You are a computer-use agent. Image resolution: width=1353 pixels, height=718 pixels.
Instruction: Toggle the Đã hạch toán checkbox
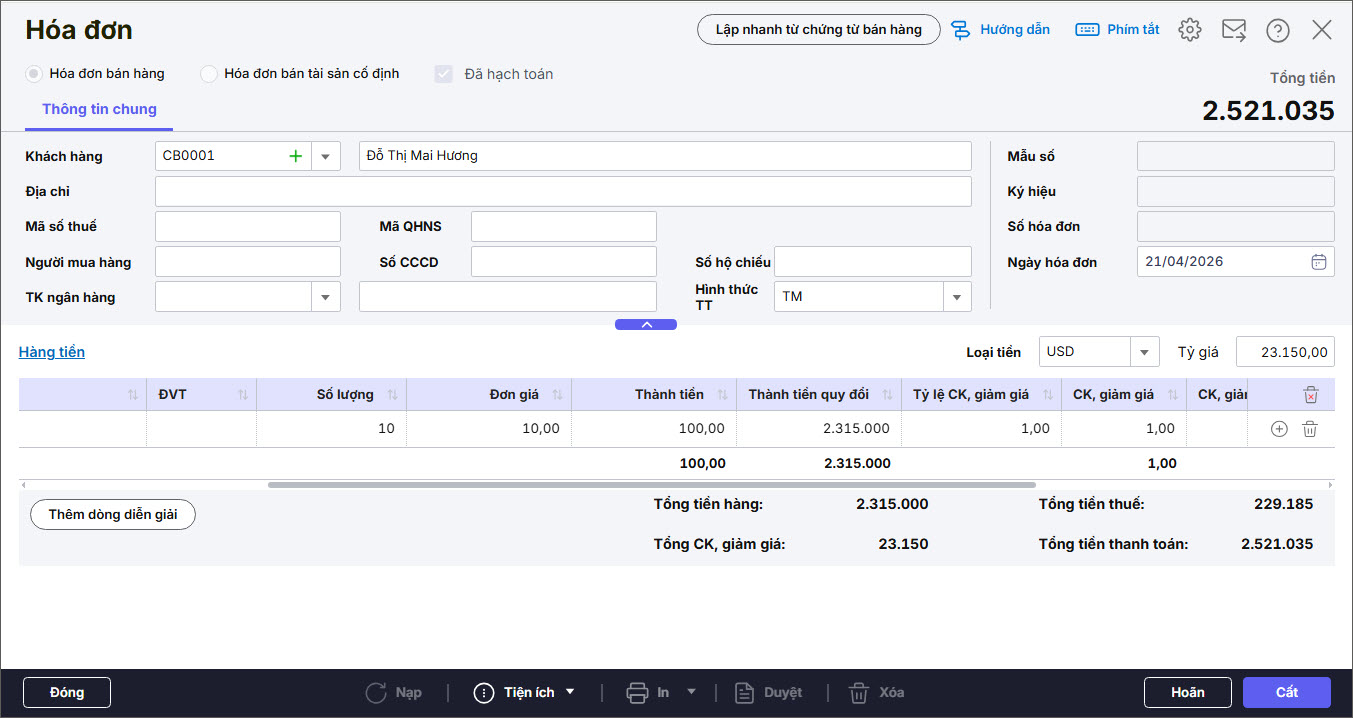click(444, 74)
